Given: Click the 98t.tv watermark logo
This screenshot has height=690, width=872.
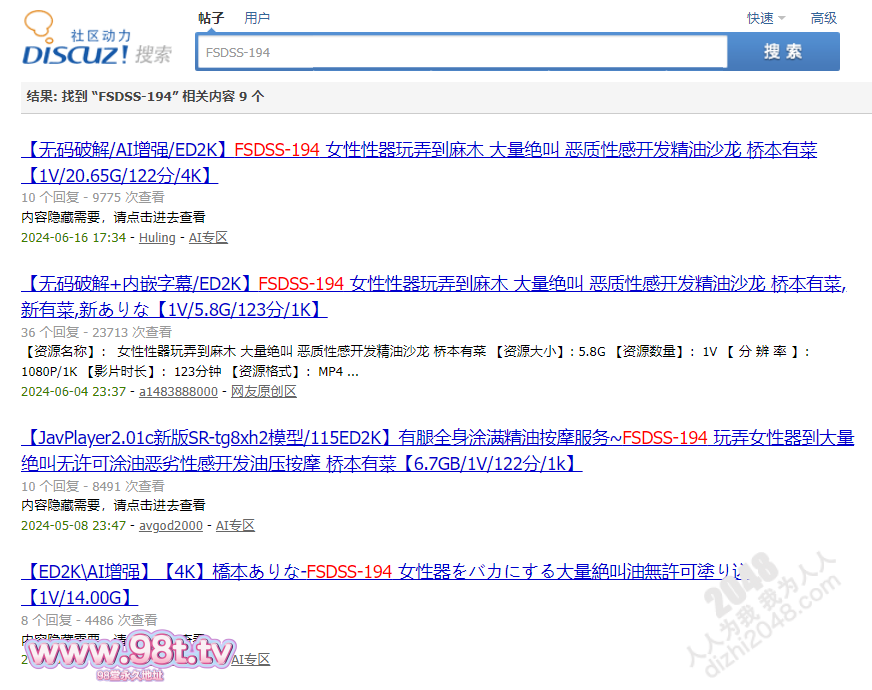Looking at the screenshot, I should [x=130, y=656].
